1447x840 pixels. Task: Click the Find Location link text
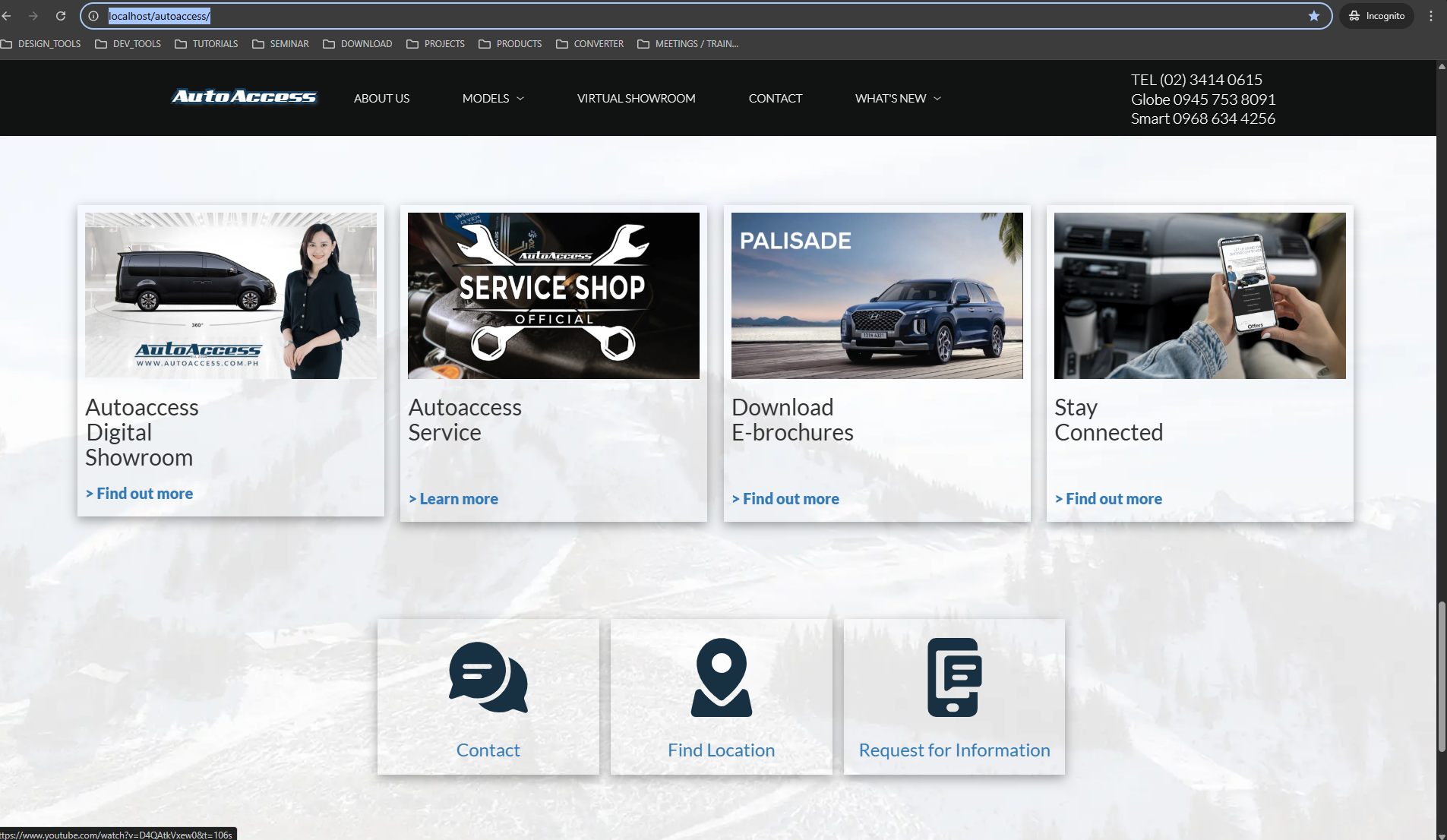click(722, 750)
